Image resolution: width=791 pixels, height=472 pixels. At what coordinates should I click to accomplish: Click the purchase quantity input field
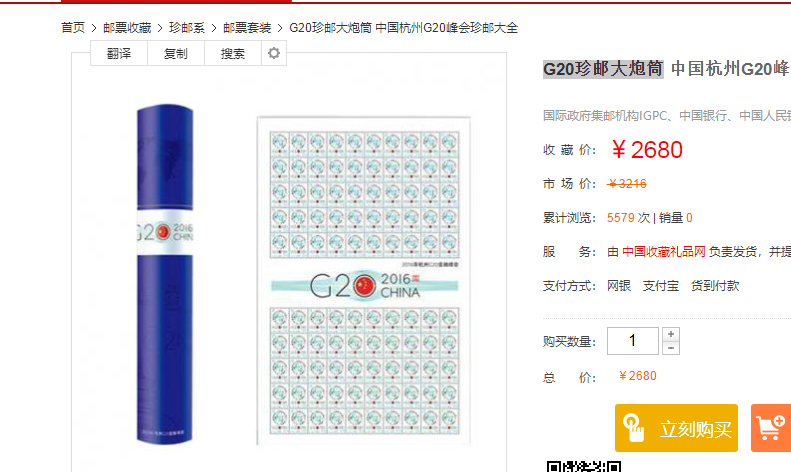pos(633,341)
